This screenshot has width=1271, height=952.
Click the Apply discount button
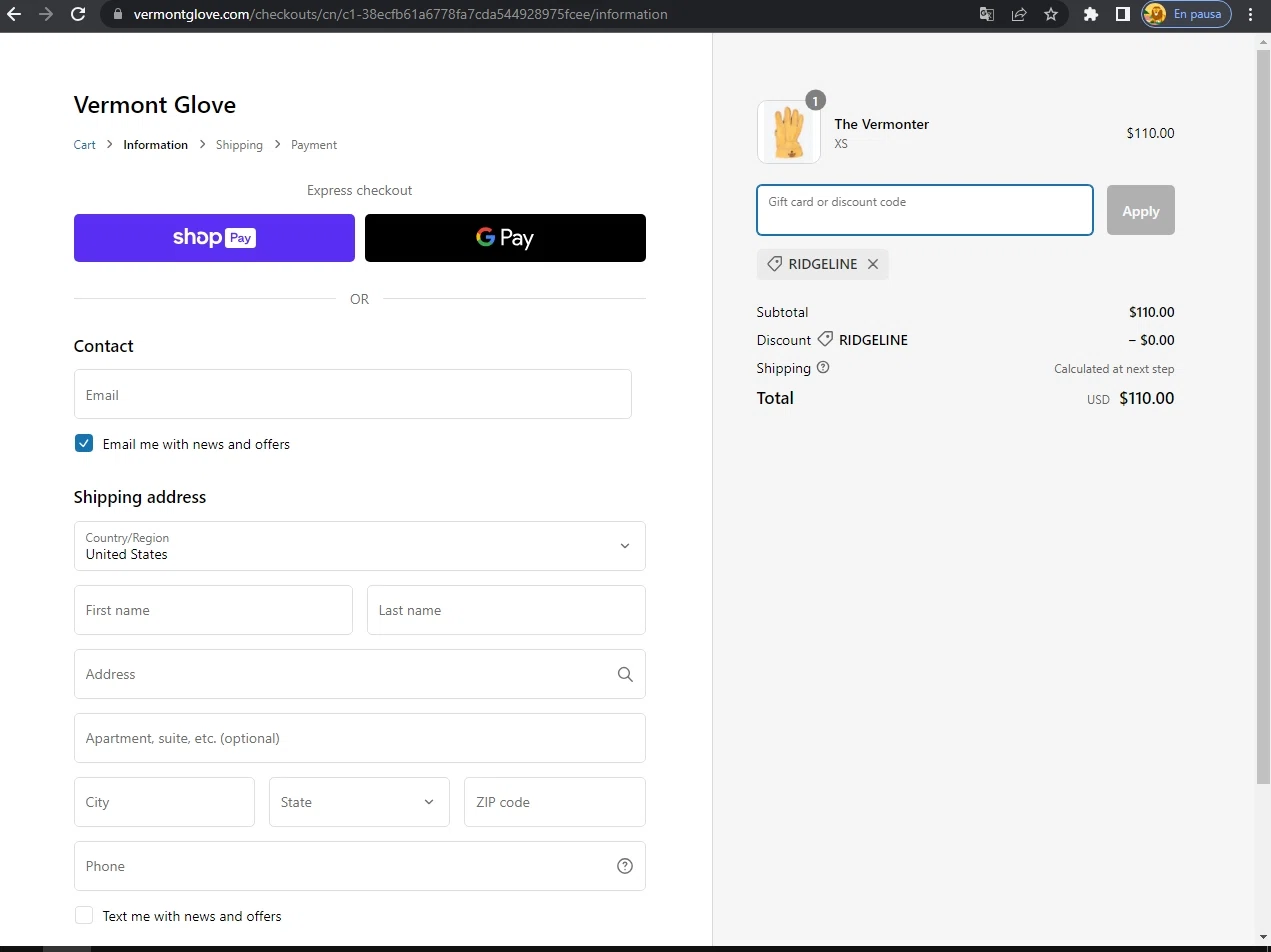click(x=1140, y=210)
